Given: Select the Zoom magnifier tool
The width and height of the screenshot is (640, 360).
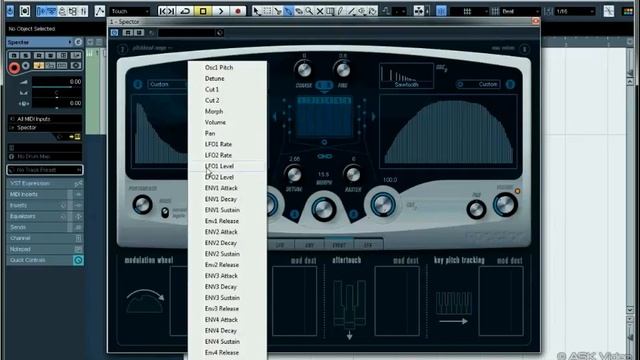Looking at the screenshot, I should tap(309, 11).
